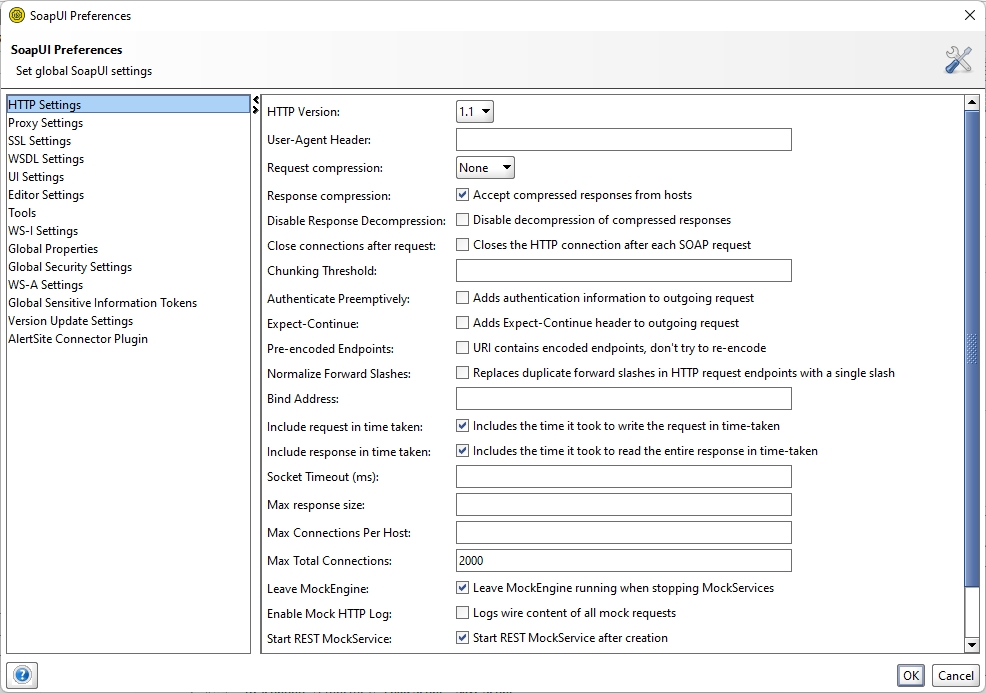This screenshot has width=986, height=693.
Task: Click the vertical scrollbar thumb
Action: pyautogui.click(x=972, y=349)
